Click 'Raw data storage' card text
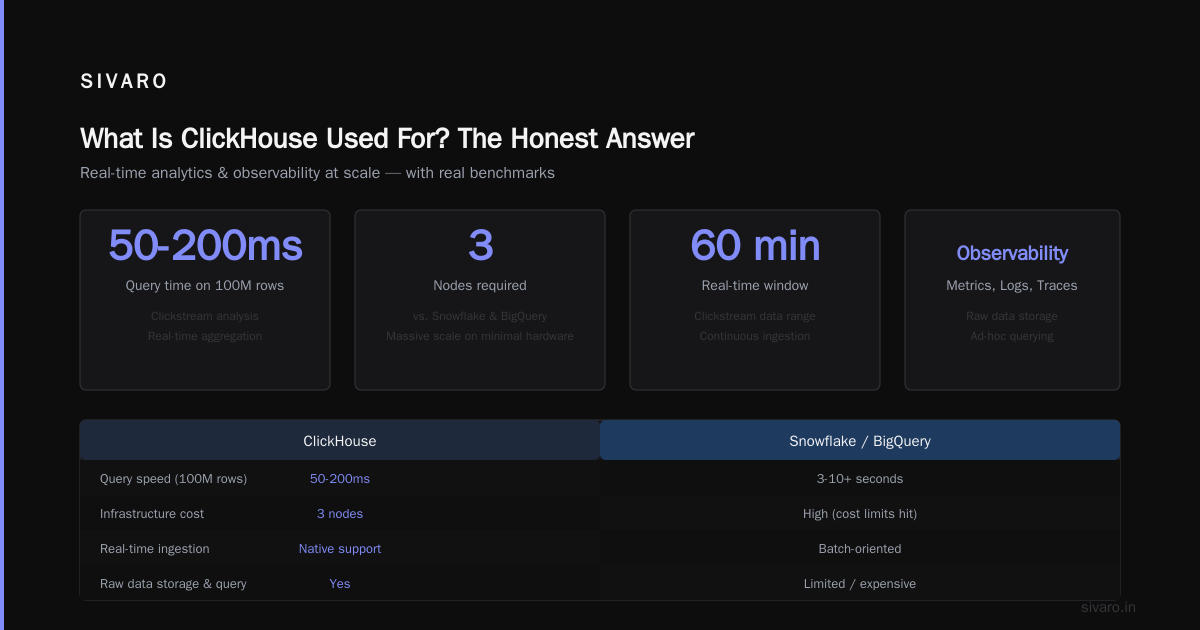This screenshot has height=630, width=1200. [x=1012, y=316]
